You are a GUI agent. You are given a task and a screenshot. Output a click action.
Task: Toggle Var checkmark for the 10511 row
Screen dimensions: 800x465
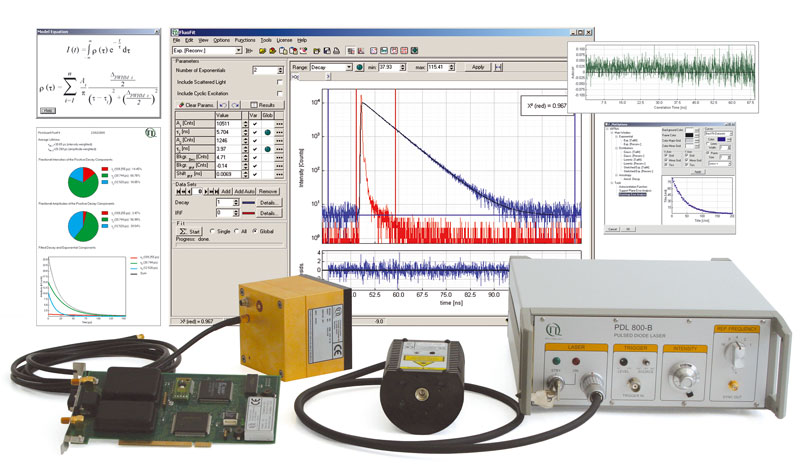(x=255, y=124)
